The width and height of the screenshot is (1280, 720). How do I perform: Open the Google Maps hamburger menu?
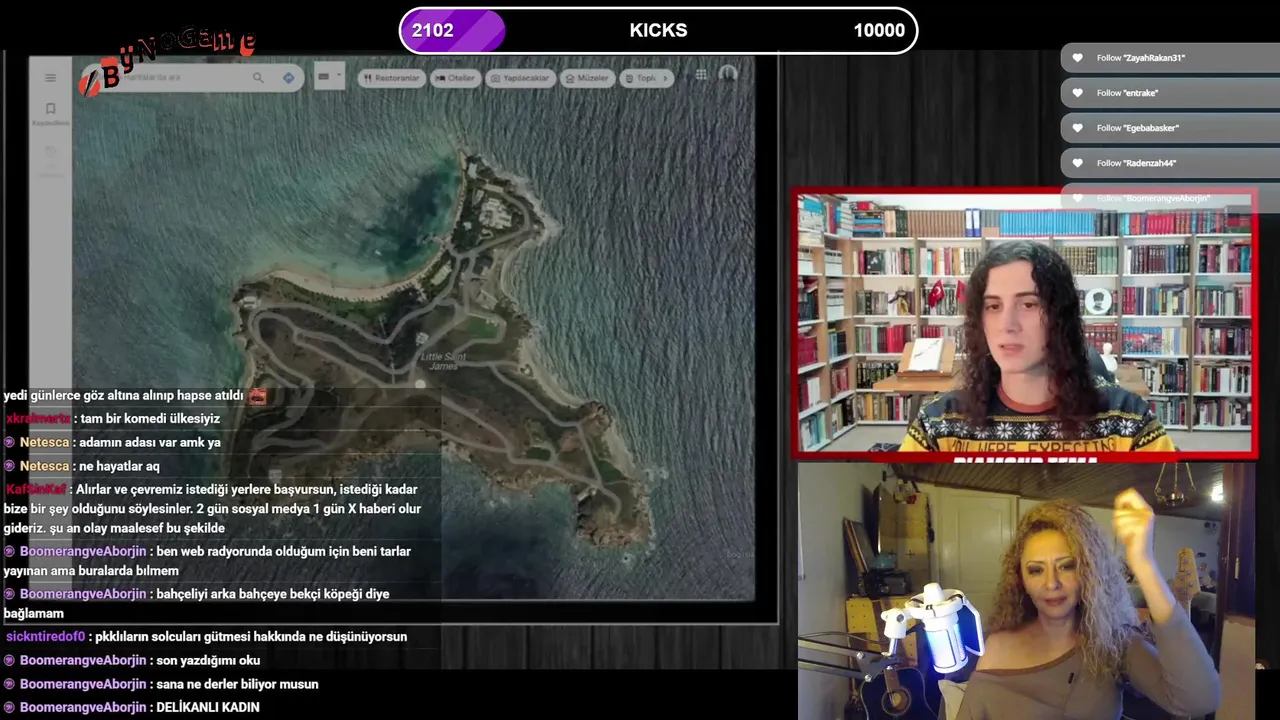coord(50,77)
